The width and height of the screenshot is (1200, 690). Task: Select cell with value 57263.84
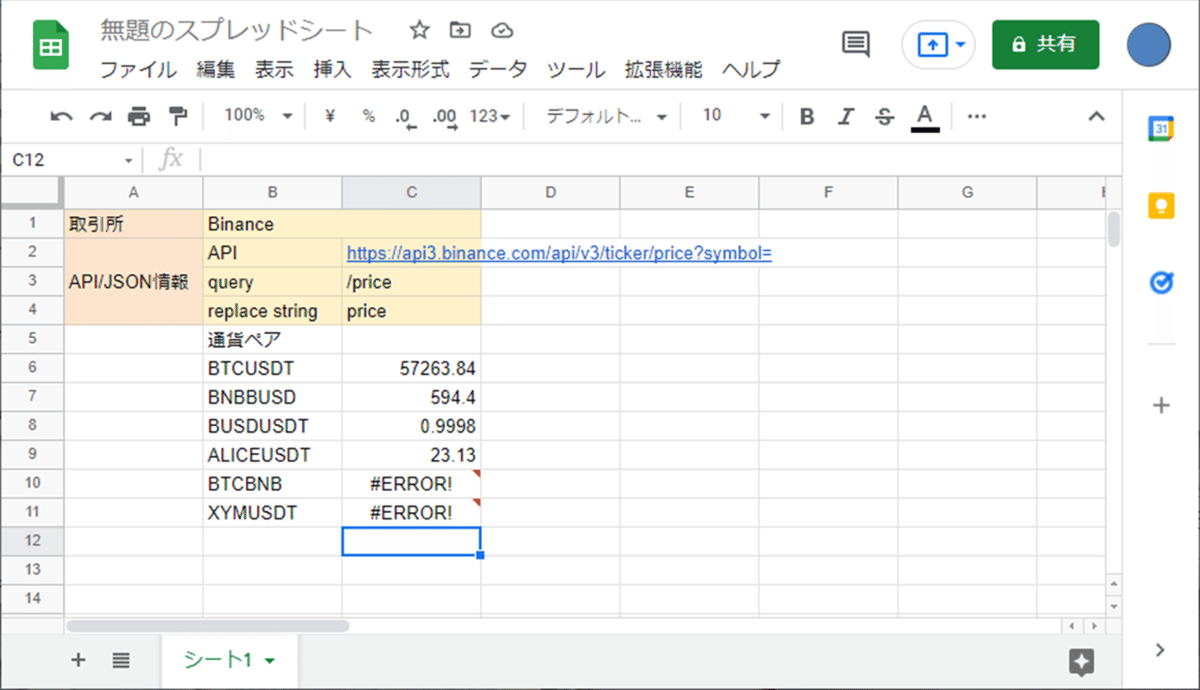[411, 368]
